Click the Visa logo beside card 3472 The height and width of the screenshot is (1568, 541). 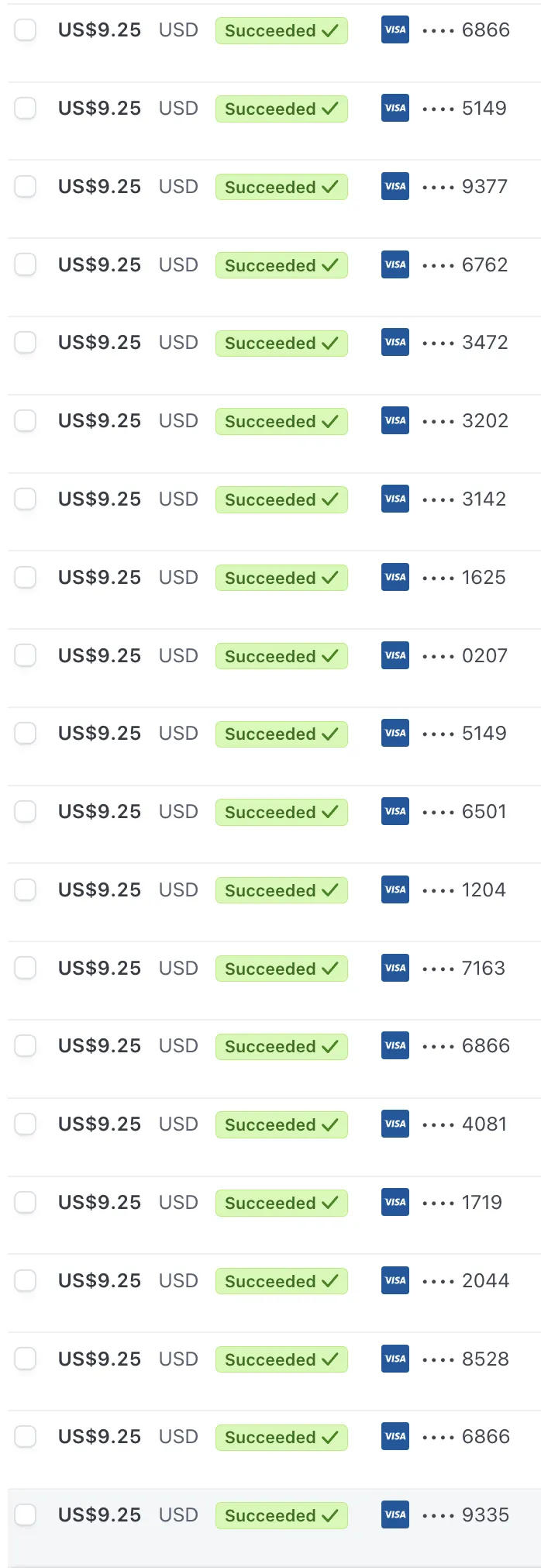395,342
